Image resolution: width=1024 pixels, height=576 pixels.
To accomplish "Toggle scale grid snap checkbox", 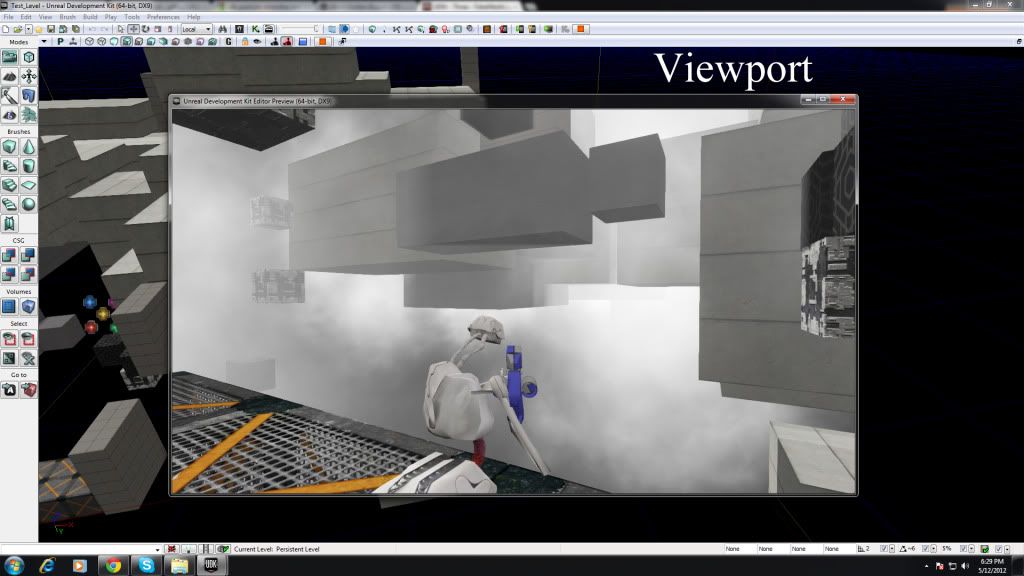I will point(963,549).
